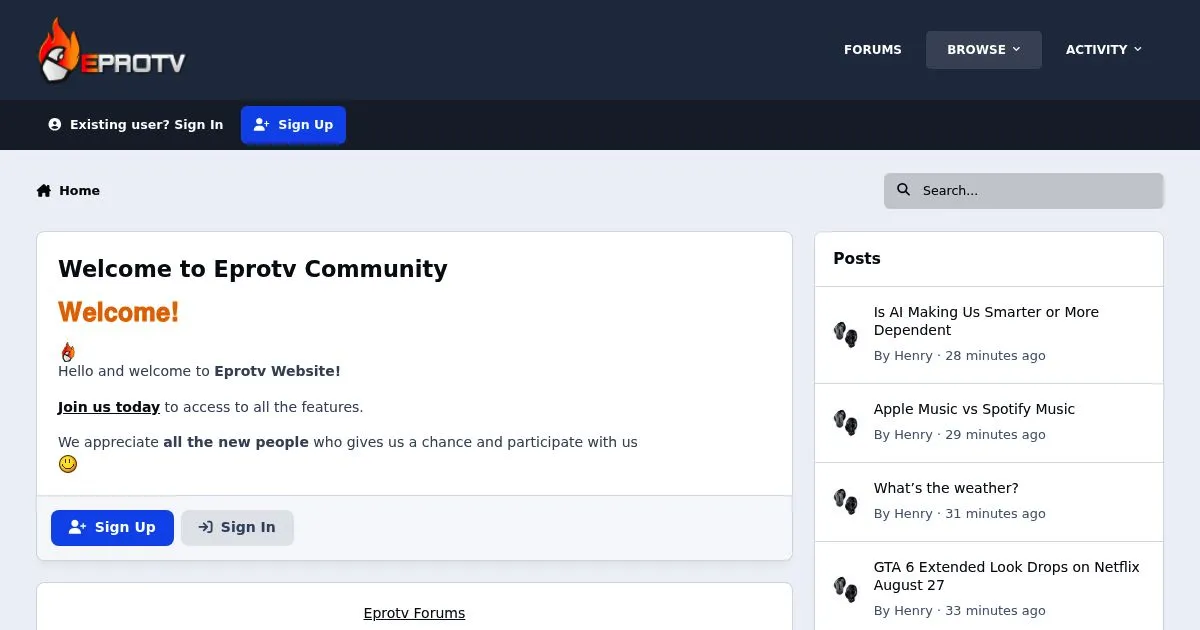This screenshot has height=630, width=1200.
Task: Click the avatar beside What's the weather post
Action: coord(846,501)
